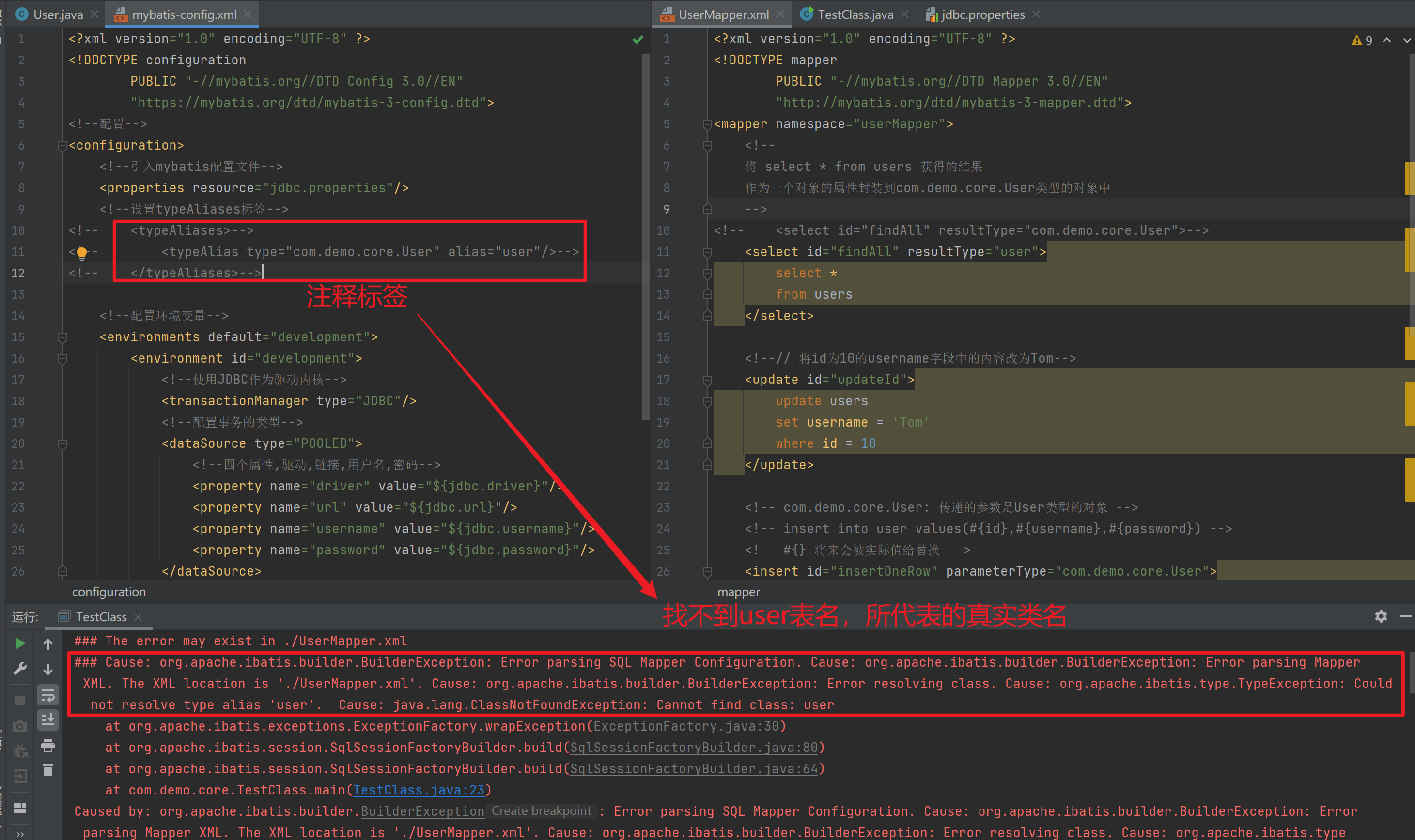Clear console with trash icon
Image resolution: width=1415 pixels, height=840 pixels.
(x=48, y=770)
